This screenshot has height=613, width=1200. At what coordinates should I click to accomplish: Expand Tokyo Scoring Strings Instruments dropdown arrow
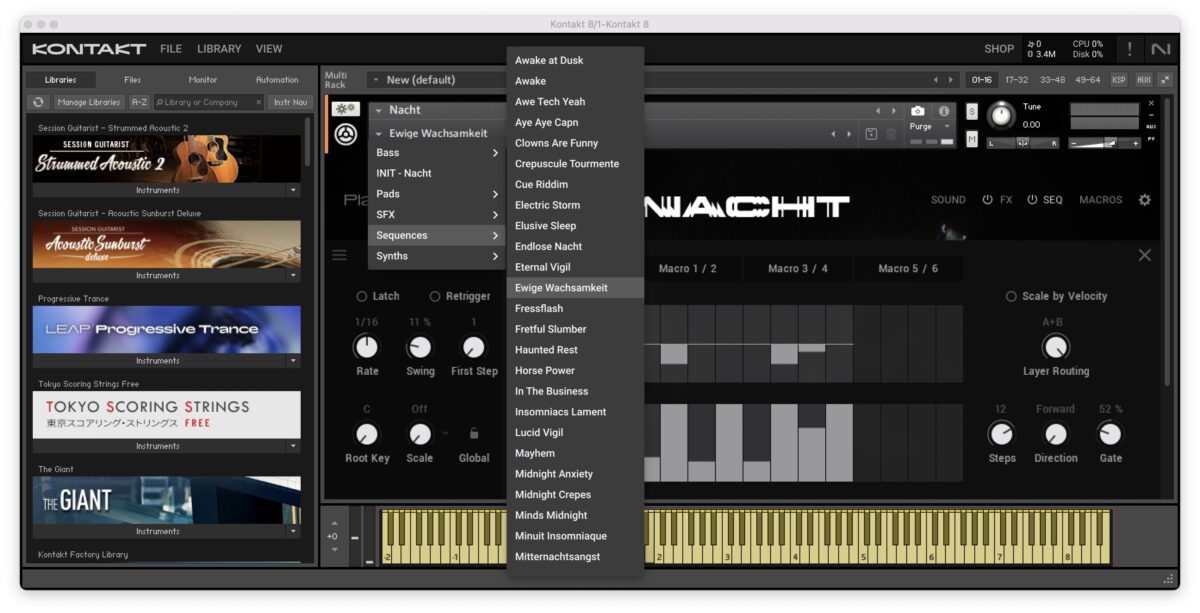click(293, 446)
